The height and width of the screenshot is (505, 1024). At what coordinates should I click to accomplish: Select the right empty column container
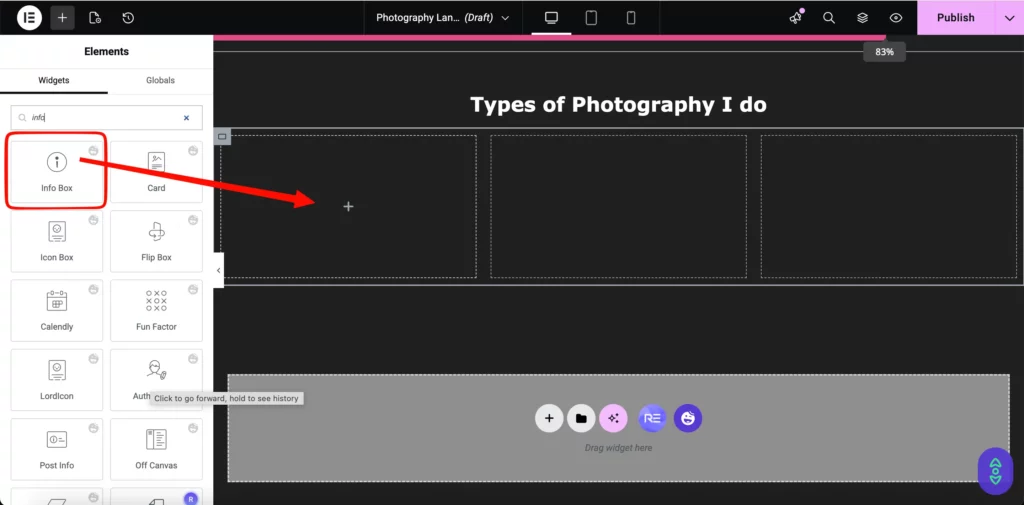(x=889, y=206)
